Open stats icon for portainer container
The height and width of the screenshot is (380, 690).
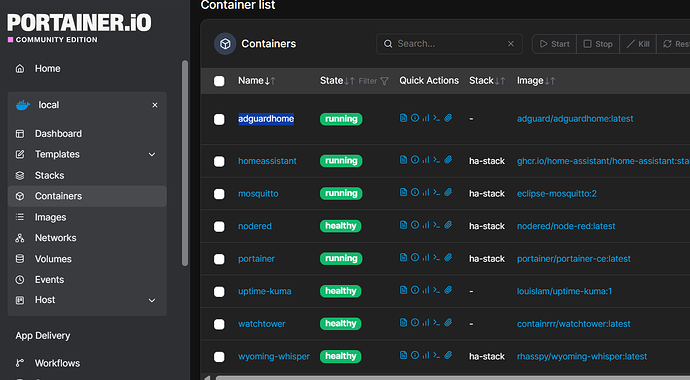(x=426, y=257)
